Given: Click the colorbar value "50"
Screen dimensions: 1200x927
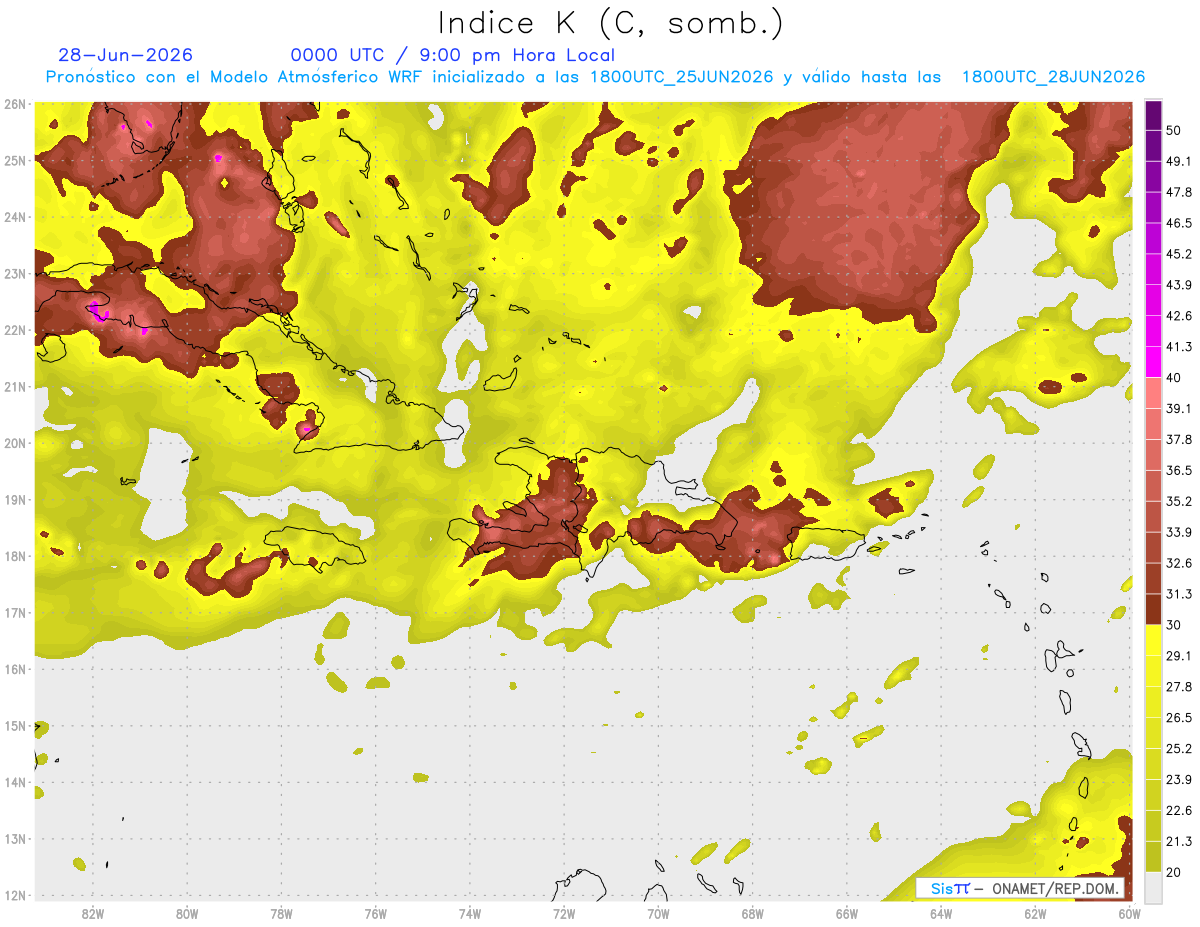Looking at the screenshot, I should tap(1174, 130).
